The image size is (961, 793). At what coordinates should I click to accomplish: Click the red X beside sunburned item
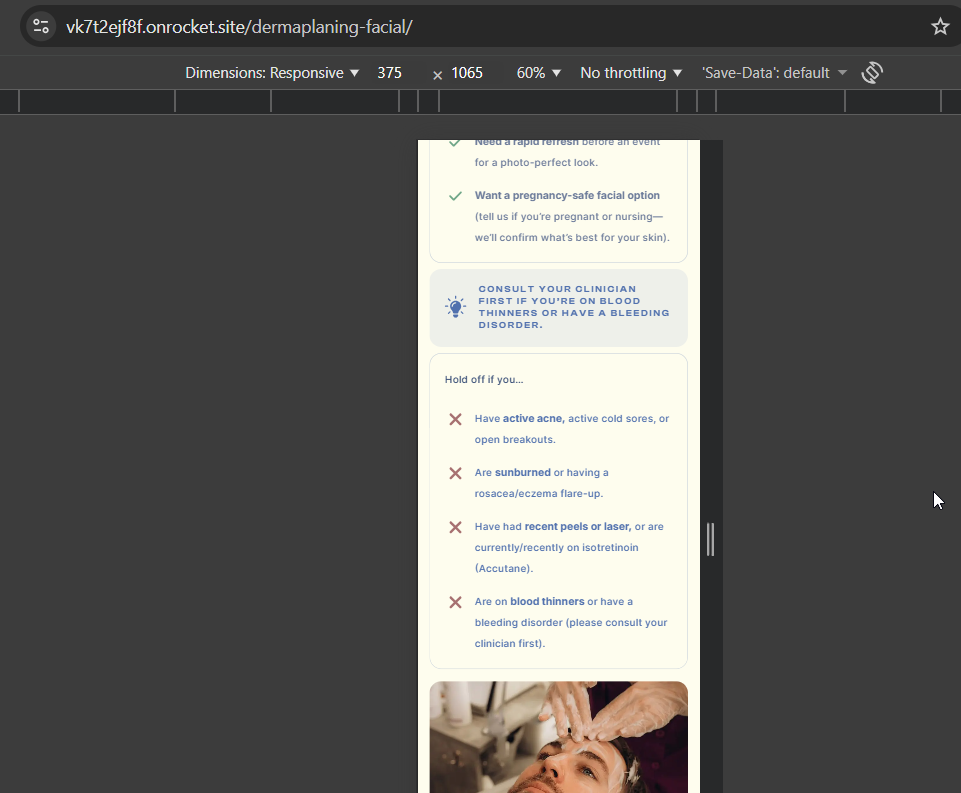point(455,473)
